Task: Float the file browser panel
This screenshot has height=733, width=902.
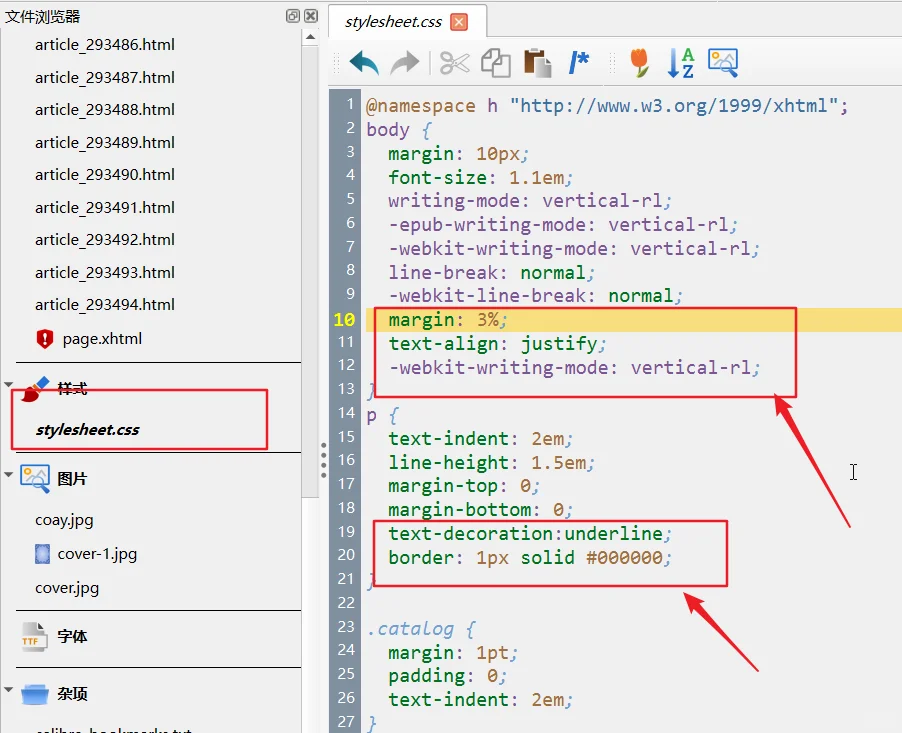Action: pyautogui.click(x=293, y=16)
